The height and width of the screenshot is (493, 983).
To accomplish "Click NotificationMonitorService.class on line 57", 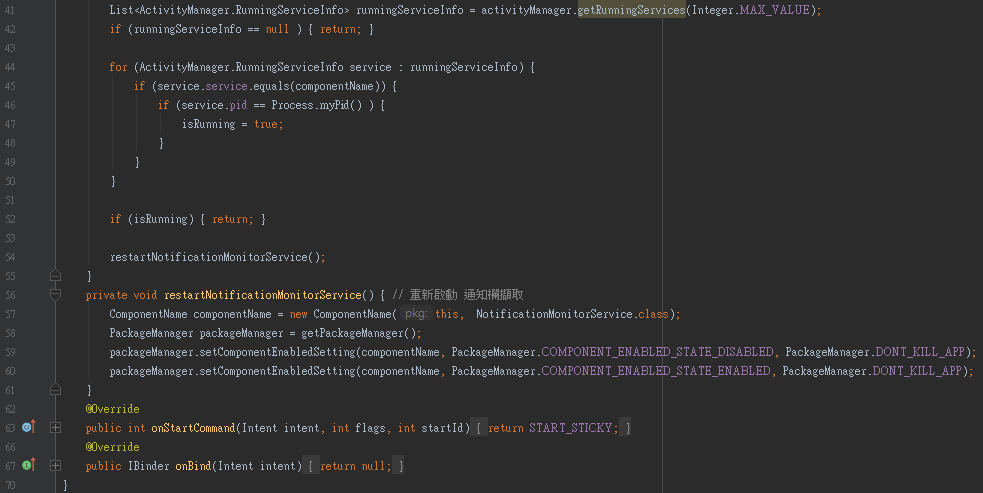I will coord(572,314).
